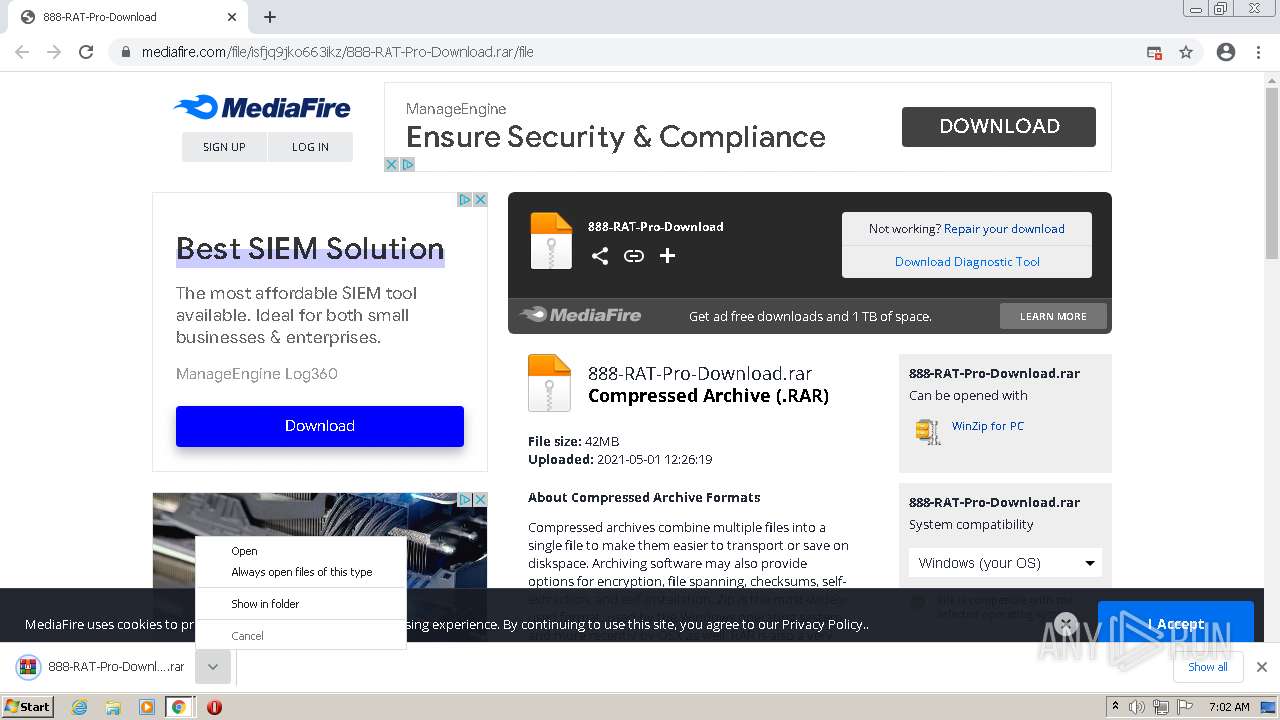
Task: Click archive icon beside Compressed Archive heading
Action: (x=549, y=383)
